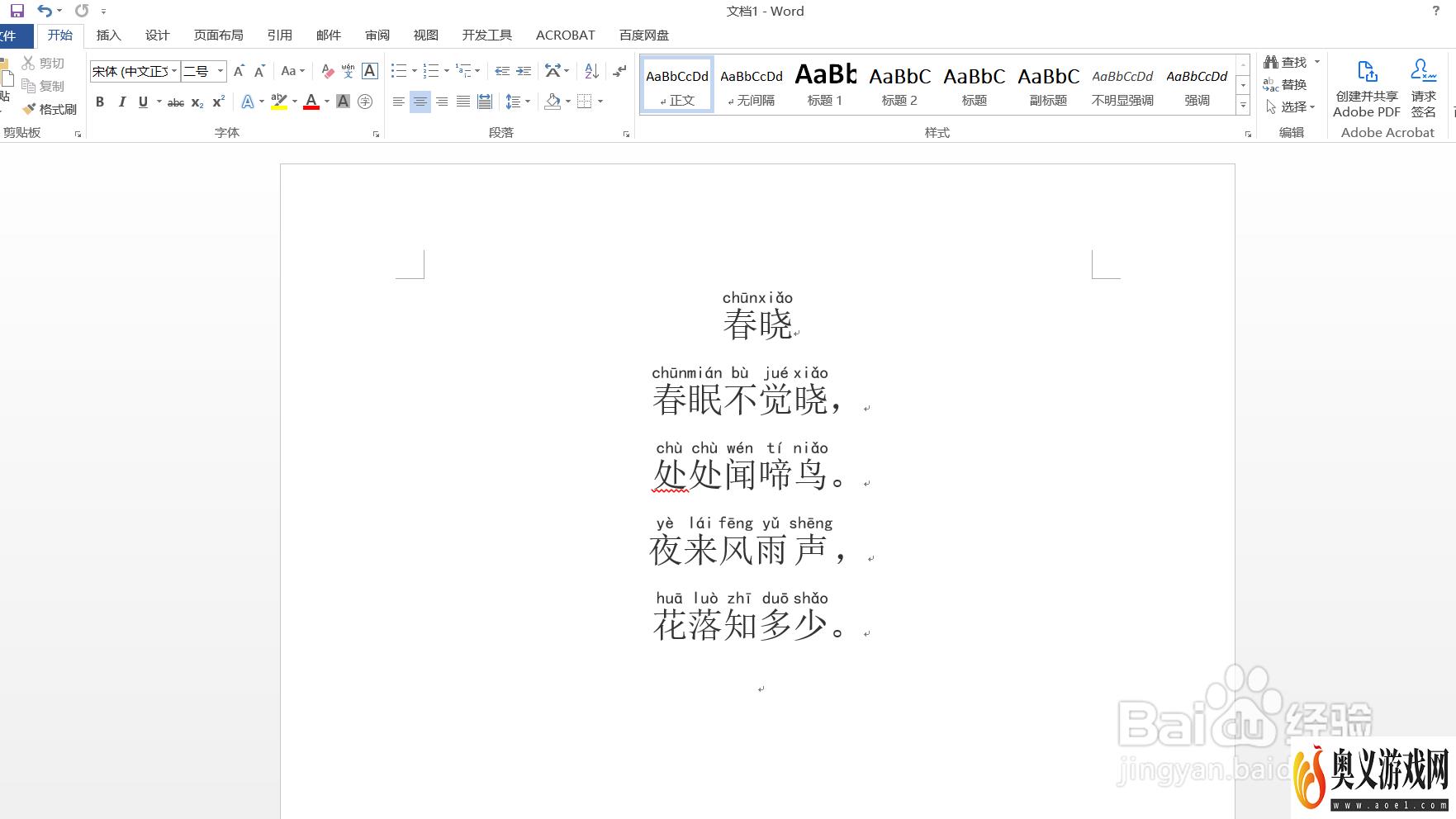Click Create and Share Adobe PDF icon

point(1367,88)
